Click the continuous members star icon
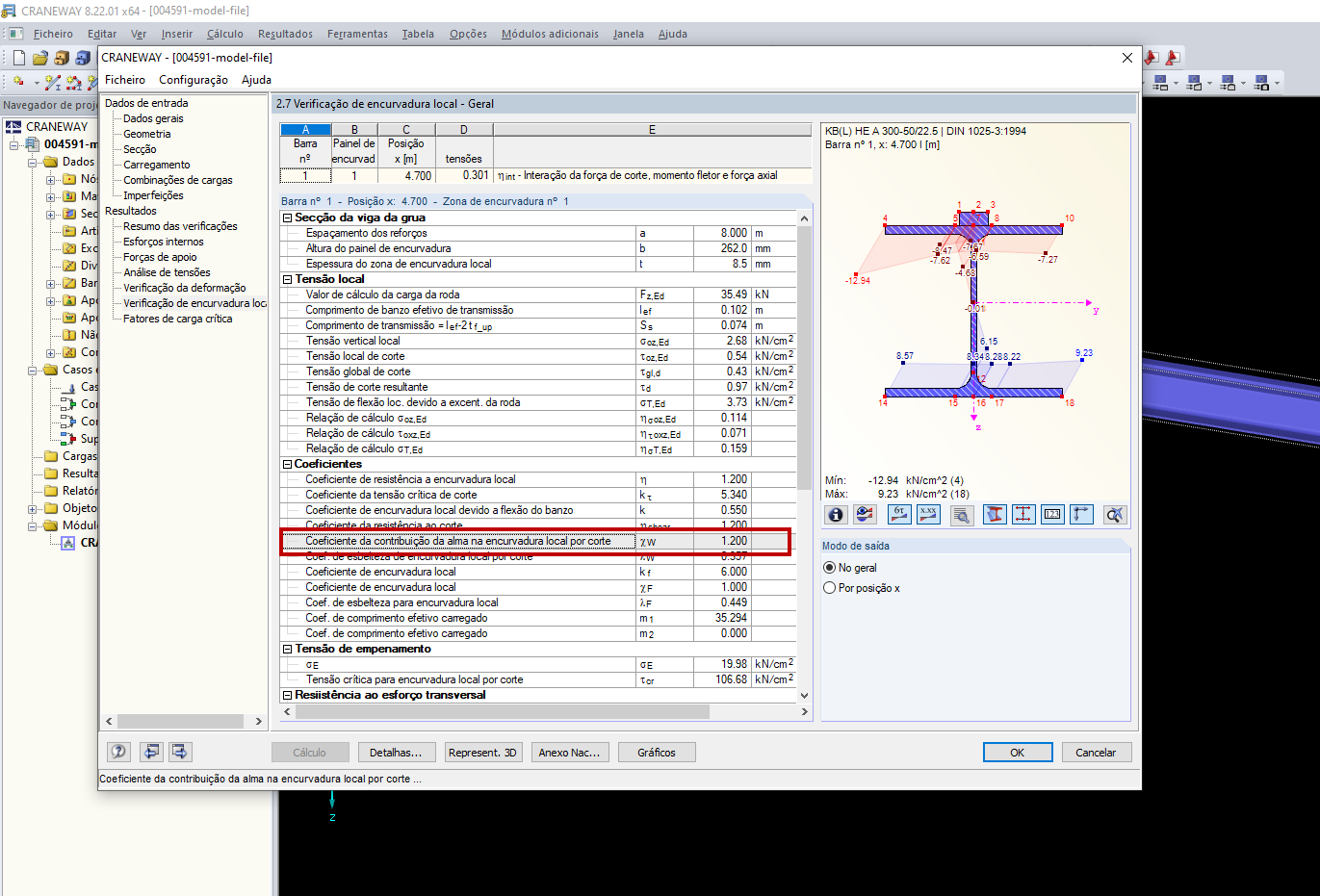This screenshot has width=1320, height=896. [74, 83]
